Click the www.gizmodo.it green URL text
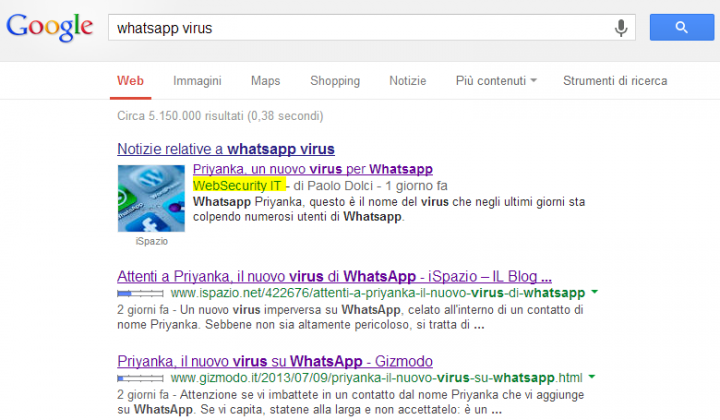The width and height of the screenshot is (720, 420). tap(377, 378)
